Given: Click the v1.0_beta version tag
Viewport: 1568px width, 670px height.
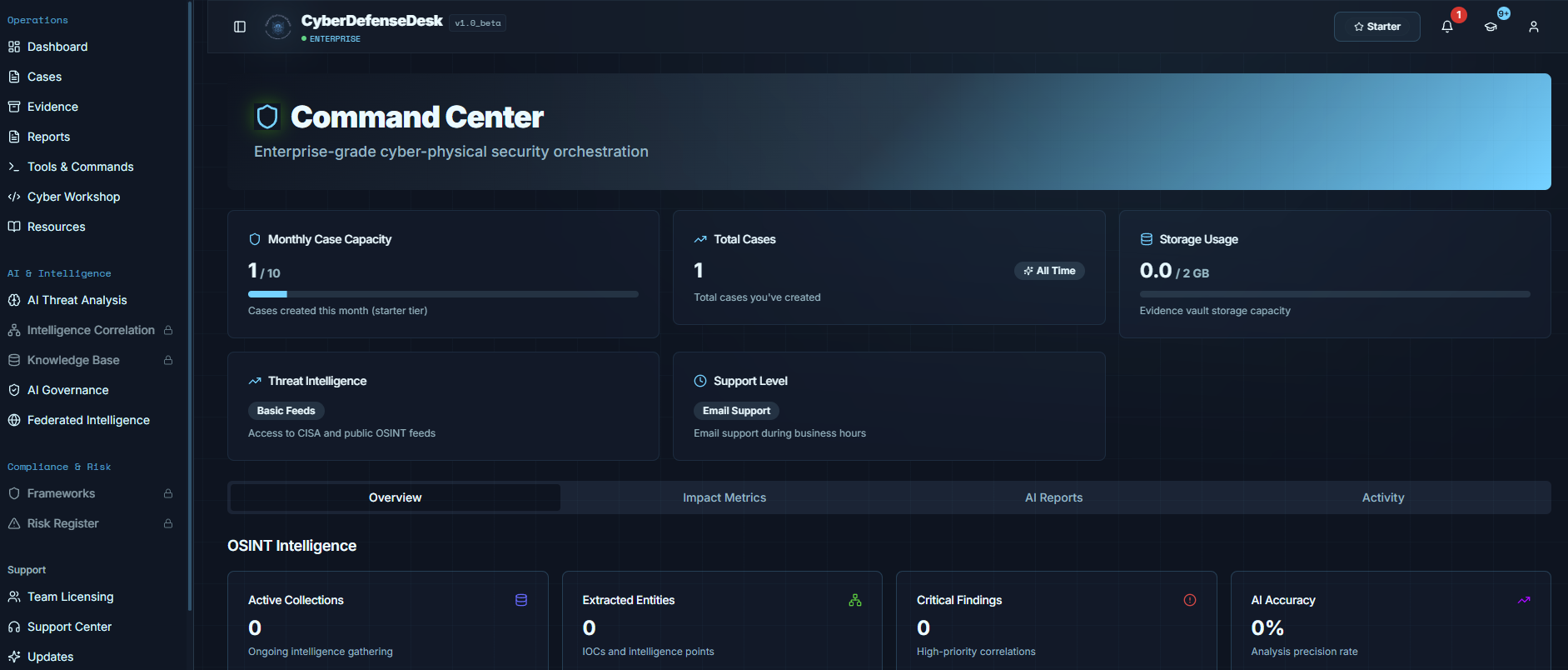Looking at the screenshot, I should (478, 23).
